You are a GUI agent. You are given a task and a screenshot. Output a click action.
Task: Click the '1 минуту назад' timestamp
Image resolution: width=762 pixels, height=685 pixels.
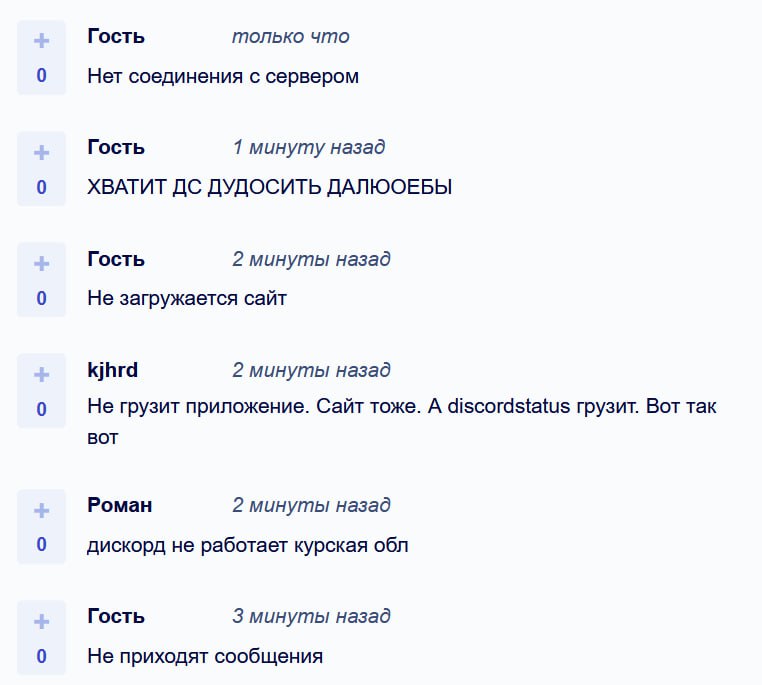click(x=308, y=147)
